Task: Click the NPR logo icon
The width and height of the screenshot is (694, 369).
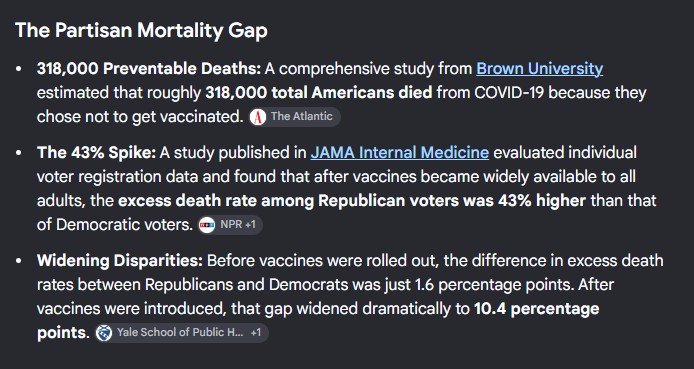Action: click(x=207, y=225)
